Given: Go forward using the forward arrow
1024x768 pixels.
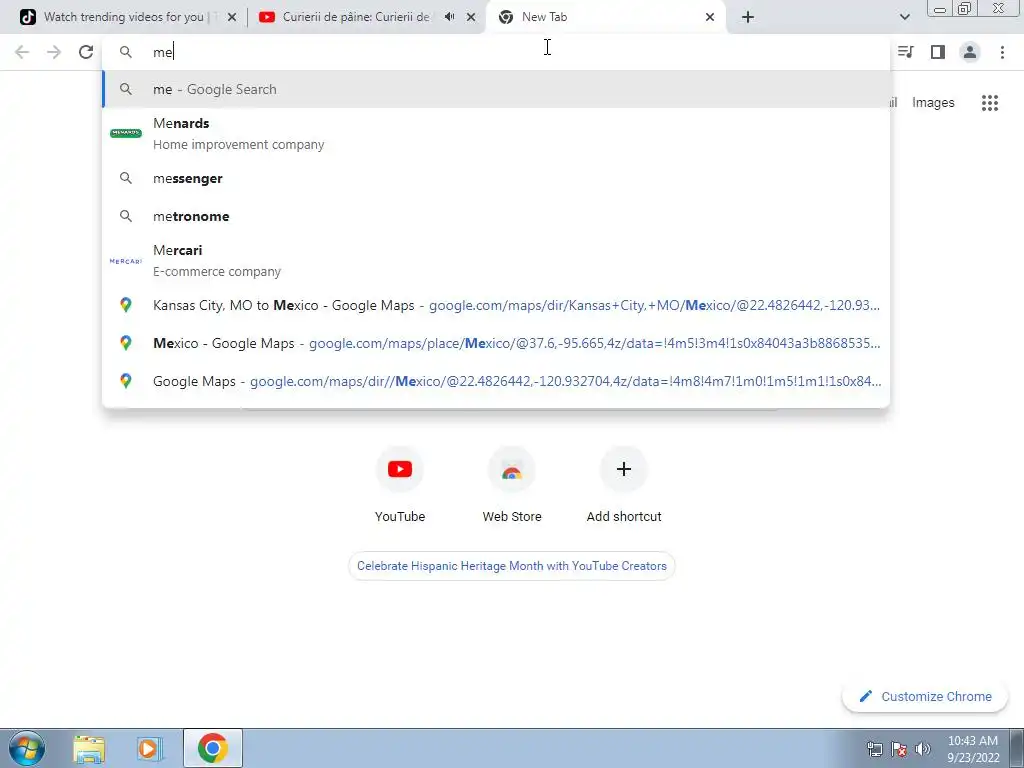Looking at the screenshot, I should (x=54, y=52).
